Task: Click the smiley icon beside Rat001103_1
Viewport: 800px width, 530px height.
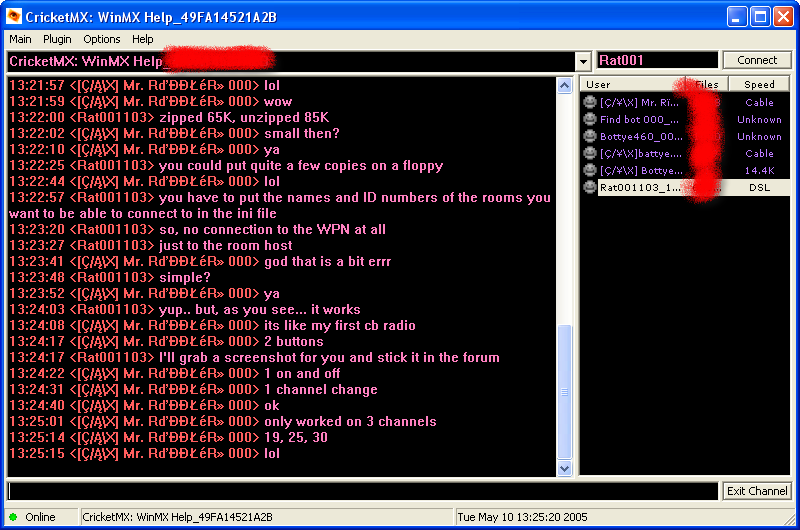Action: click(590, 187)
